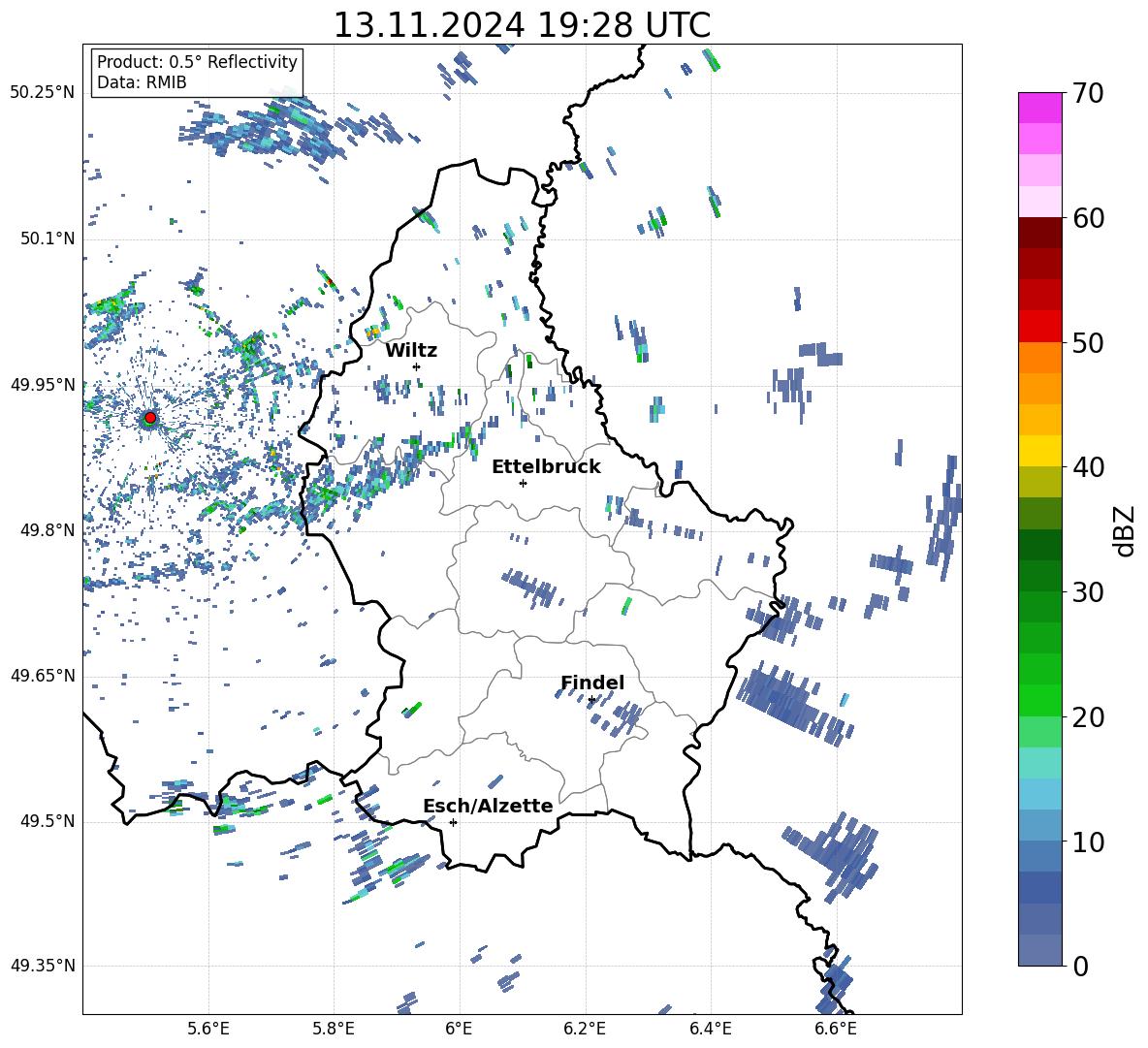Click the yellow colorbar segment at 40 dBZ
The width and height of the screenshot is (1148, 1048).
tap(1039, 451)
